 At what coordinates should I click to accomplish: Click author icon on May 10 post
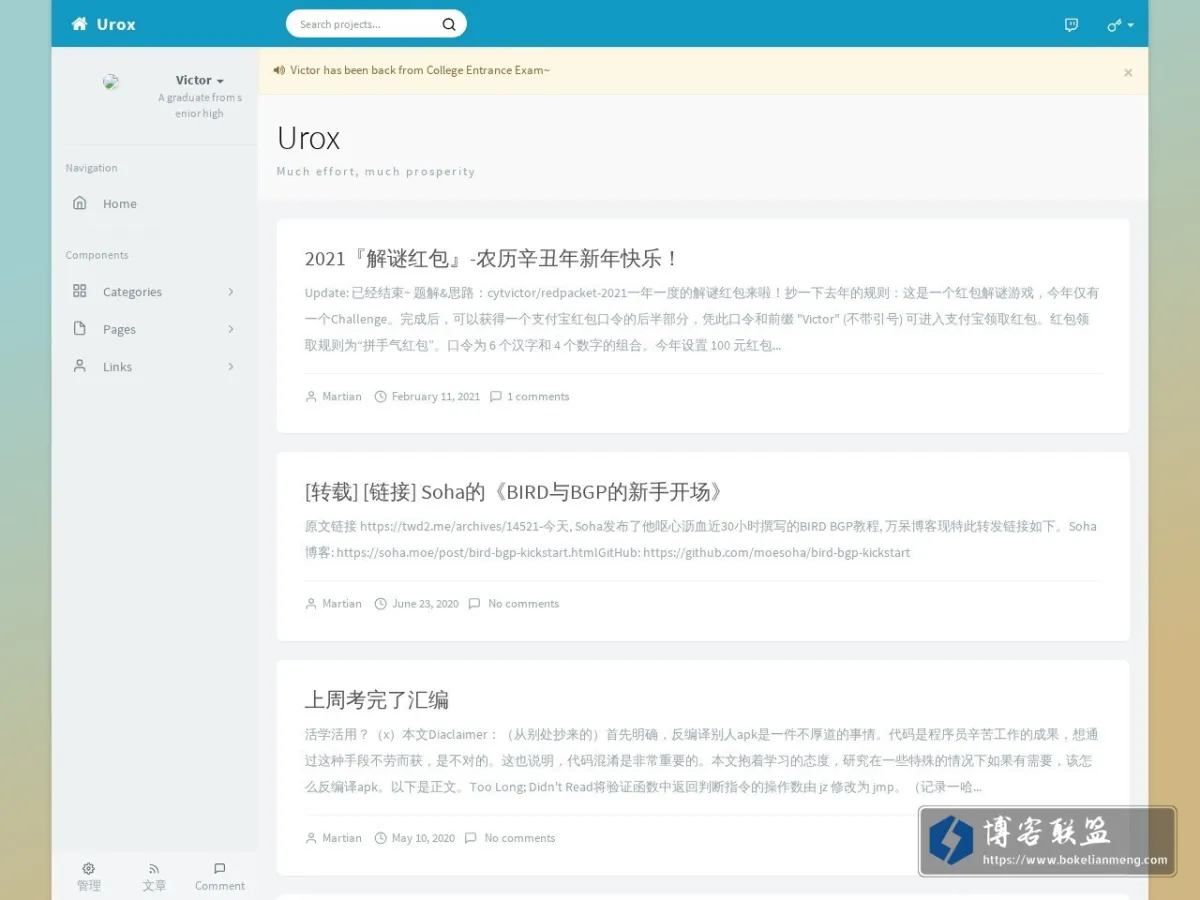point(311,838)
